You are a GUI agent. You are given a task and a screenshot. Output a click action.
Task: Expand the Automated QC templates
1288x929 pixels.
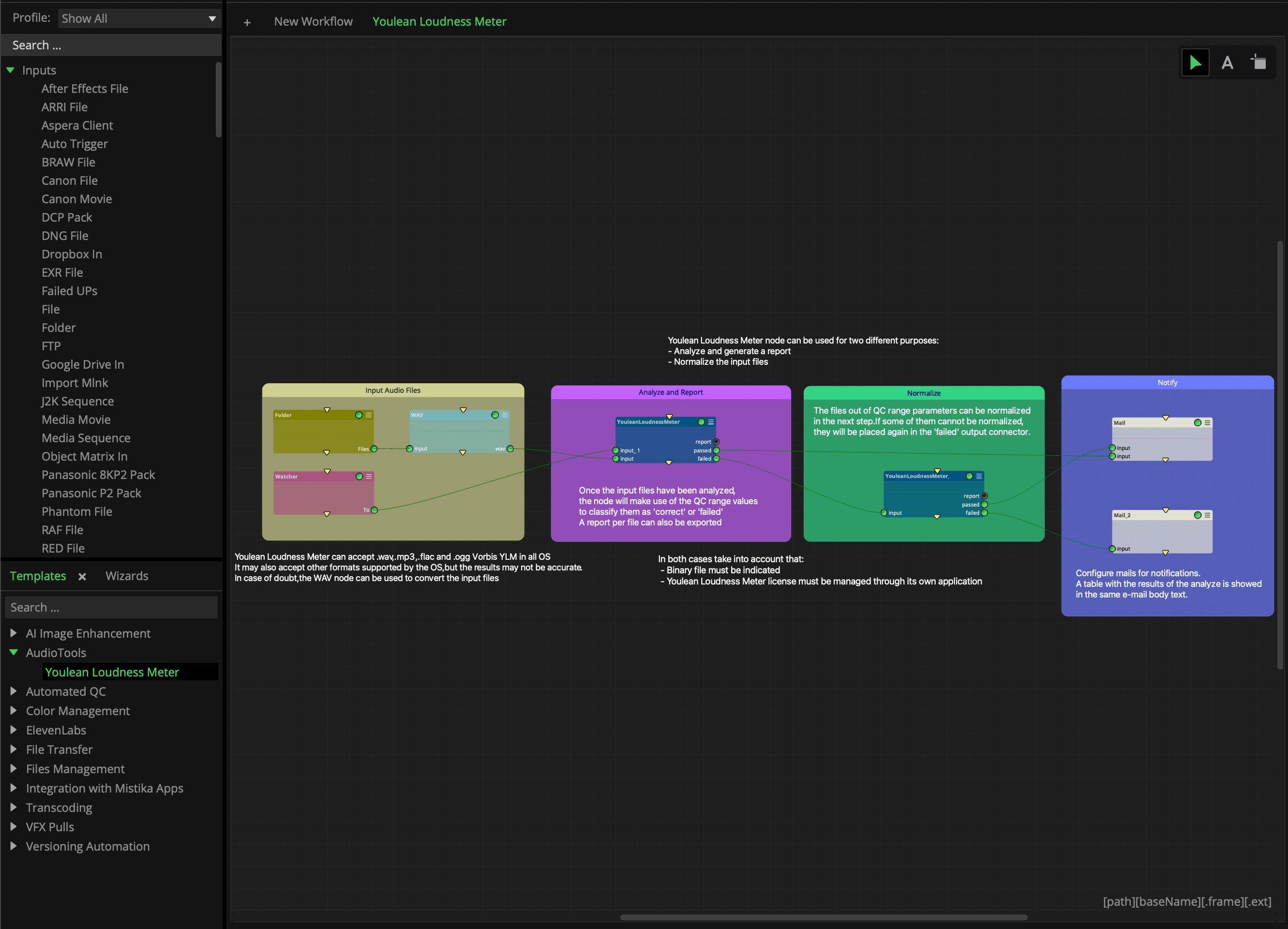(14, 690)
